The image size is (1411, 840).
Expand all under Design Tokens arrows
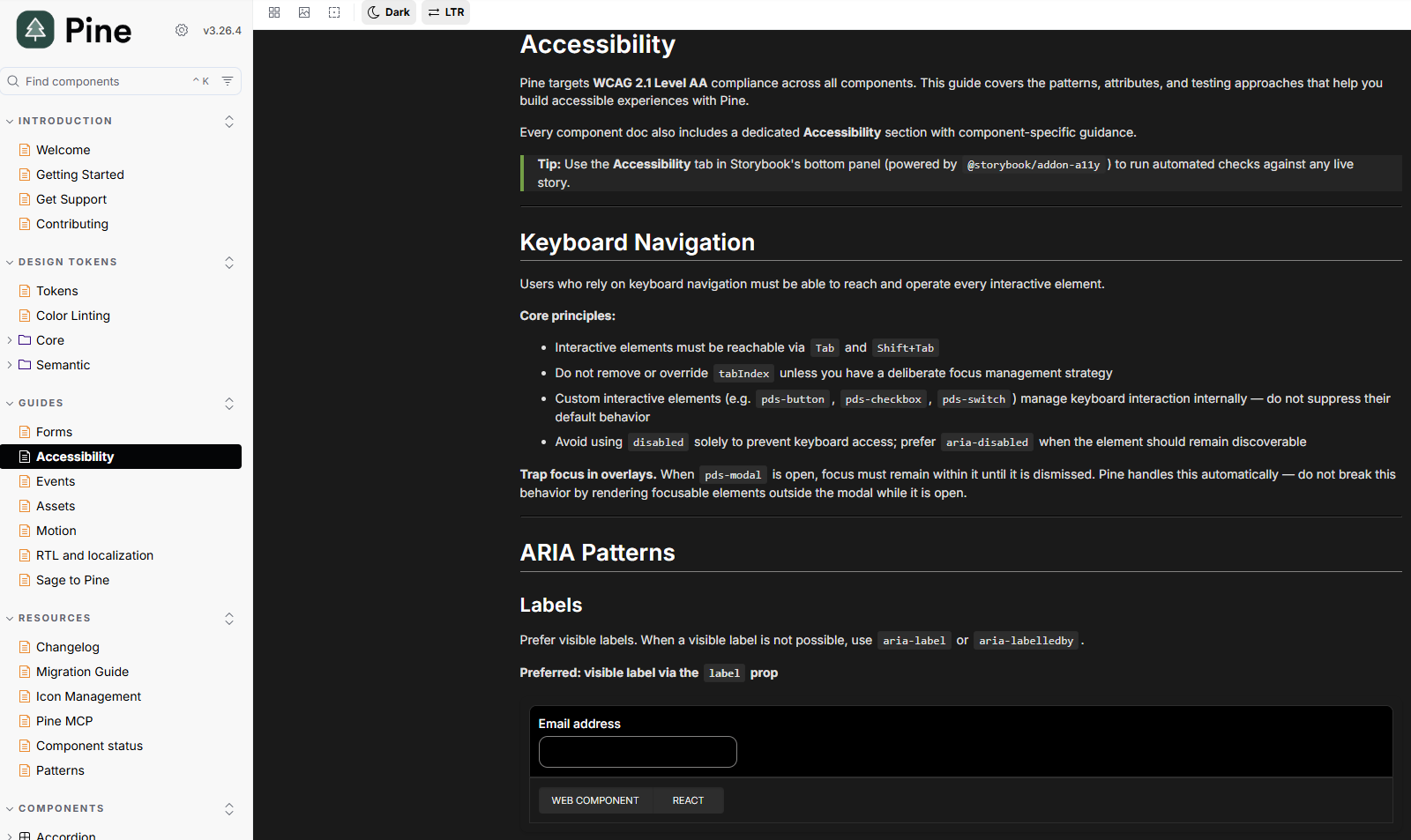point(229,263)
